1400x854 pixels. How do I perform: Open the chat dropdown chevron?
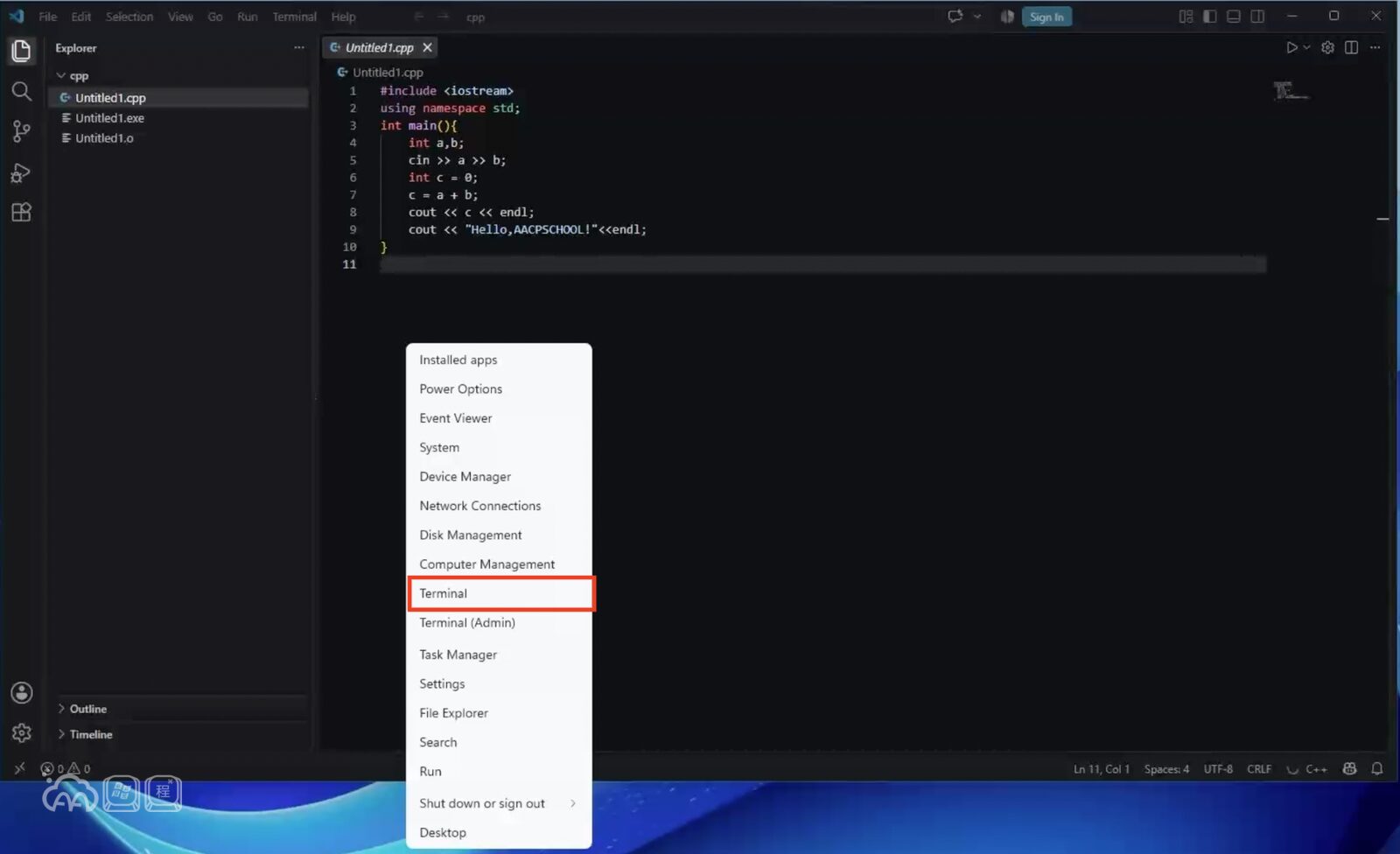tap(976, 16)
